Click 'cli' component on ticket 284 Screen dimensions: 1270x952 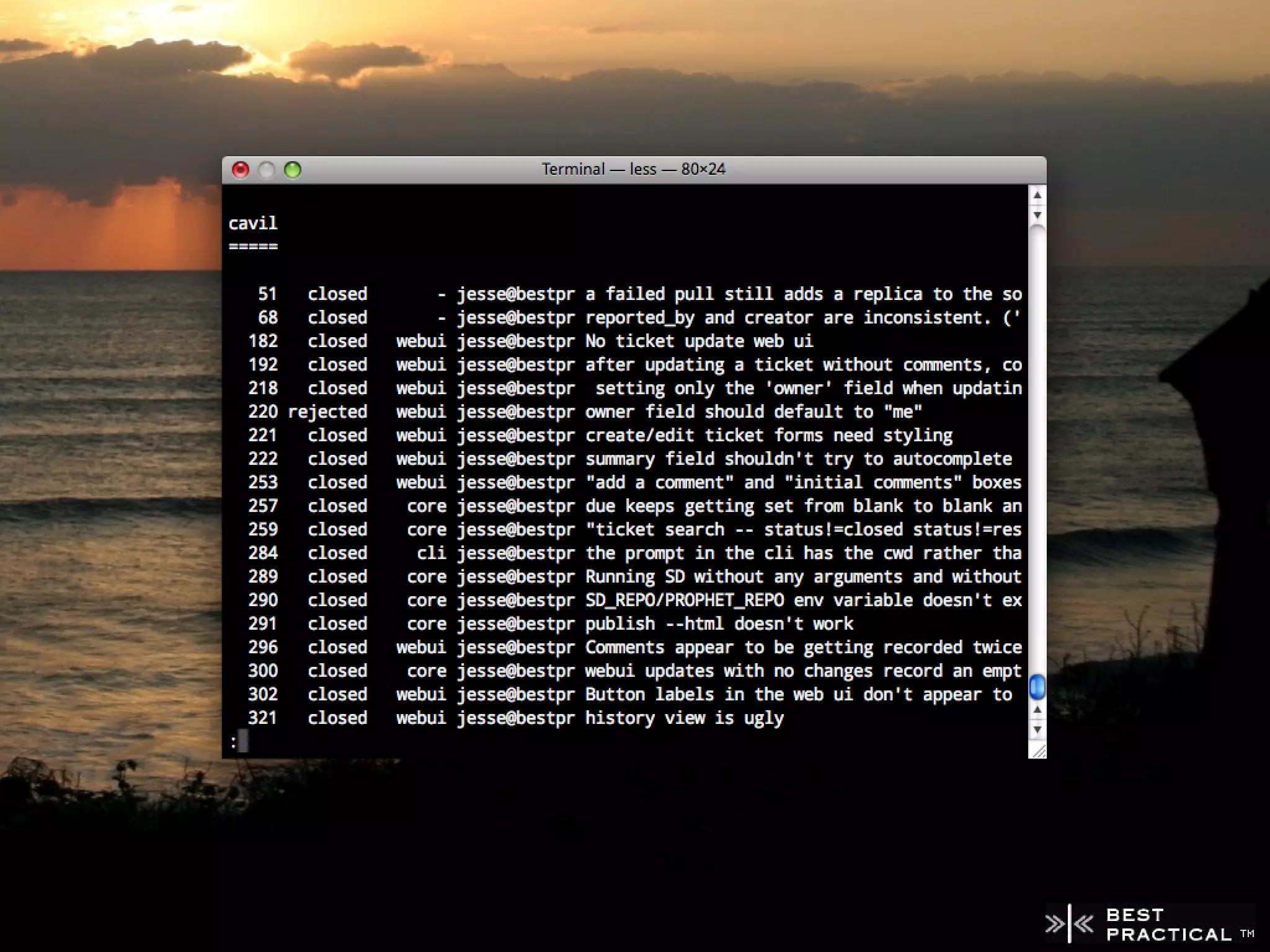(x=431, y=553)
